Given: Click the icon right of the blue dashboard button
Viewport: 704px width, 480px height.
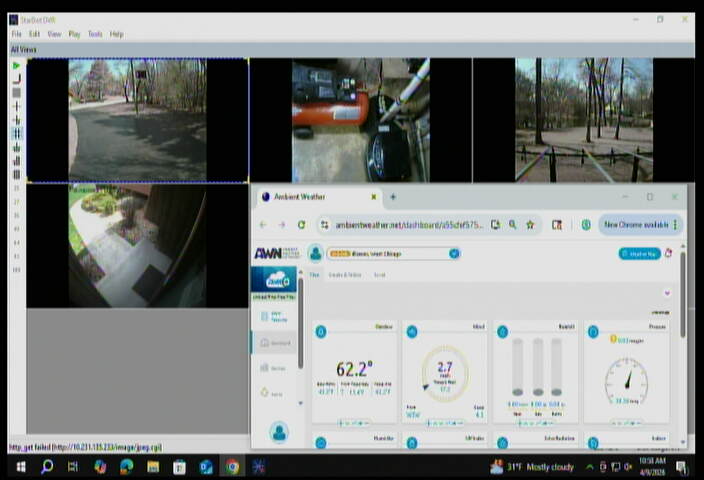Looking at the screenshot, I should point(669,253).
